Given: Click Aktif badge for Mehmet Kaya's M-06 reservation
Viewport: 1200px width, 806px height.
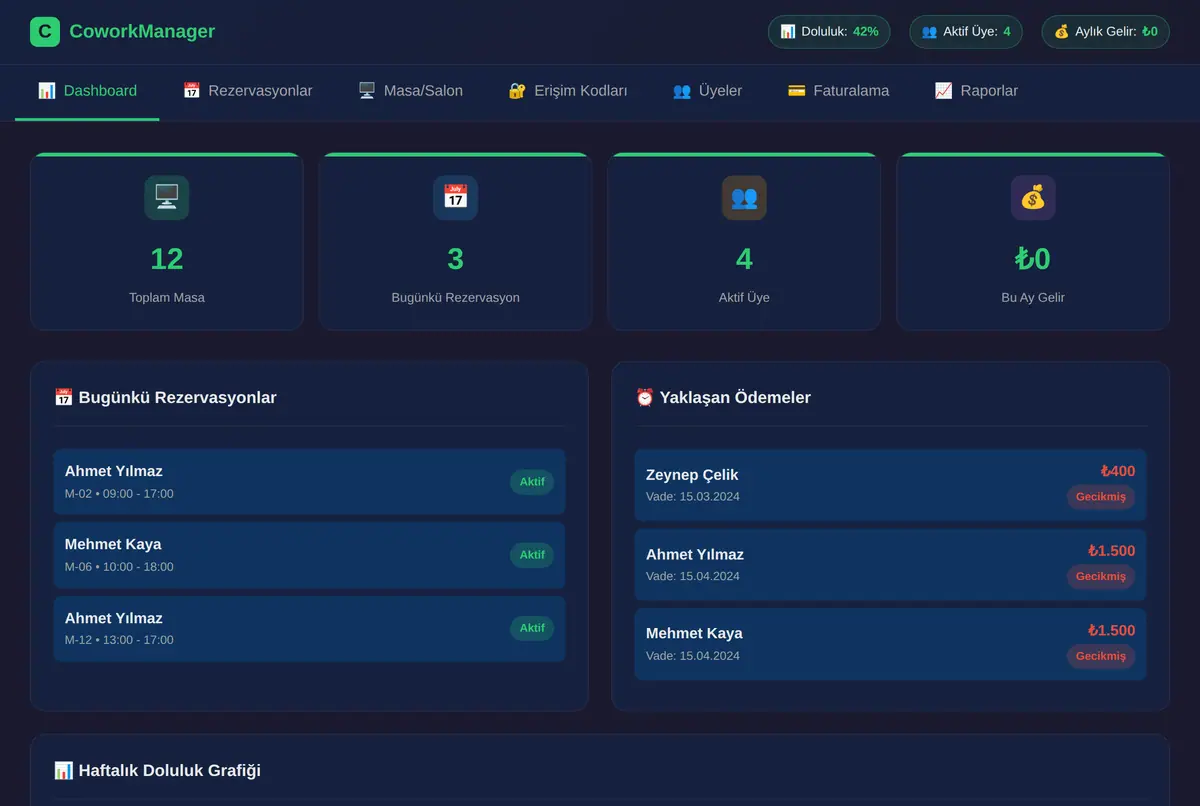Looking at the screenshot, I should (532, 555).
